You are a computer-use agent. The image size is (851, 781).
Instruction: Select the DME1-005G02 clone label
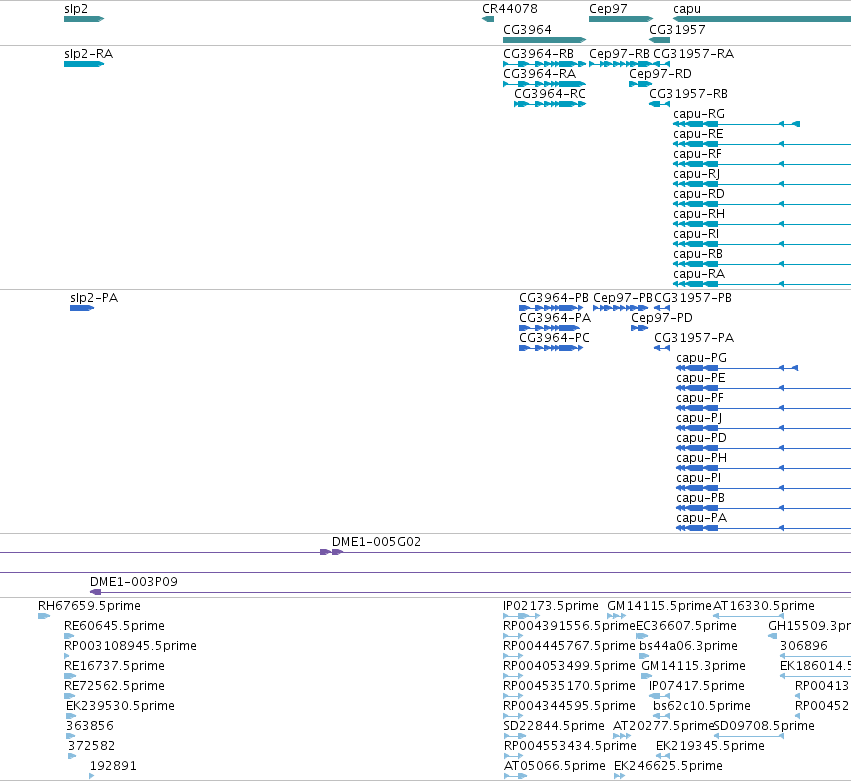click(x=376, y=542)
